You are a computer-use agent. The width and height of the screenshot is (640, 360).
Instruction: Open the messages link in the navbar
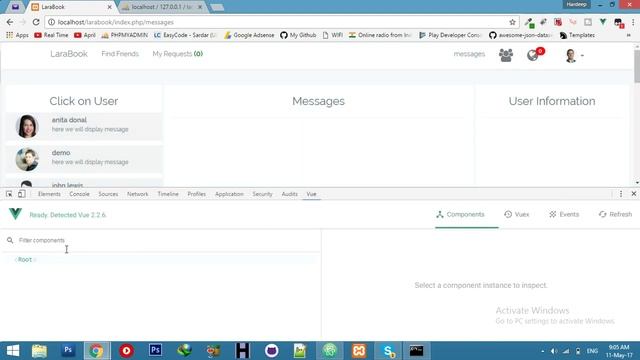point(469,54)
